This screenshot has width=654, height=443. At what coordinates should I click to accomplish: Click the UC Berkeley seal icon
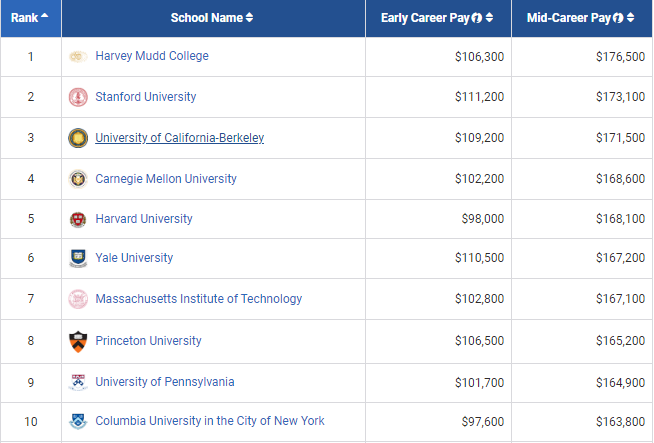coord(78,138)
